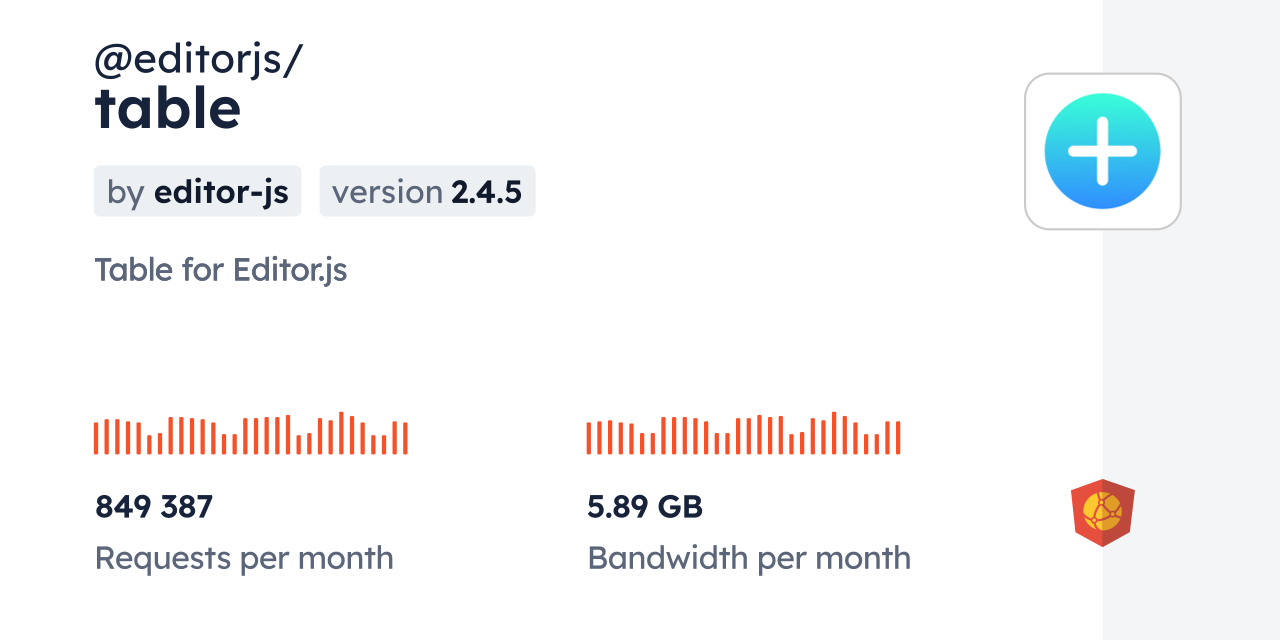Click the bandwidth per month bar chart
This screenshot has width=1280, height=640.
tap(743, 434)
